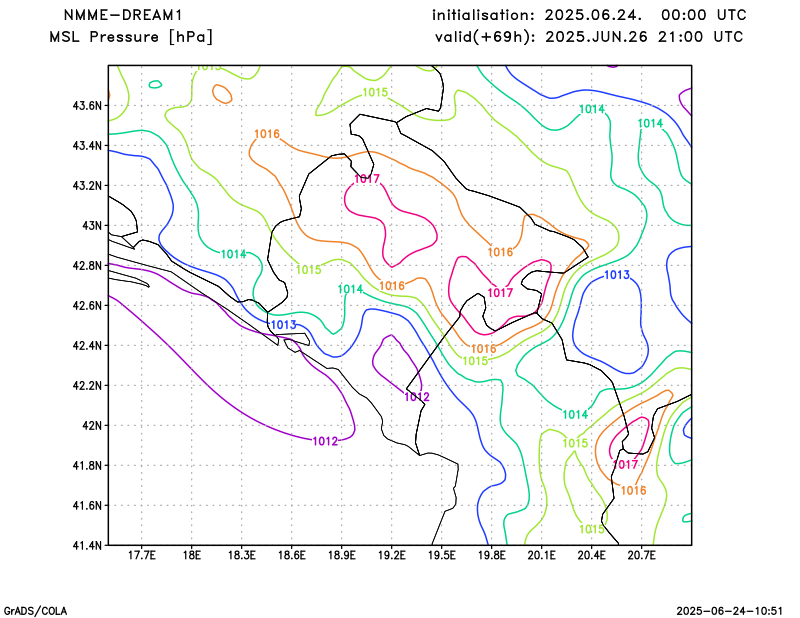Click the 42.4N latitude label
The image size is (800, 618).
click(x=88, y=345)
